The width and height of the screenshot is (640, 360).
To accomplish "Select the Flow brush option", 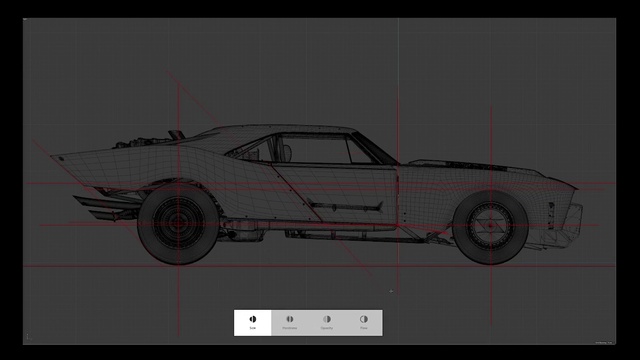I will click(364, 322).
